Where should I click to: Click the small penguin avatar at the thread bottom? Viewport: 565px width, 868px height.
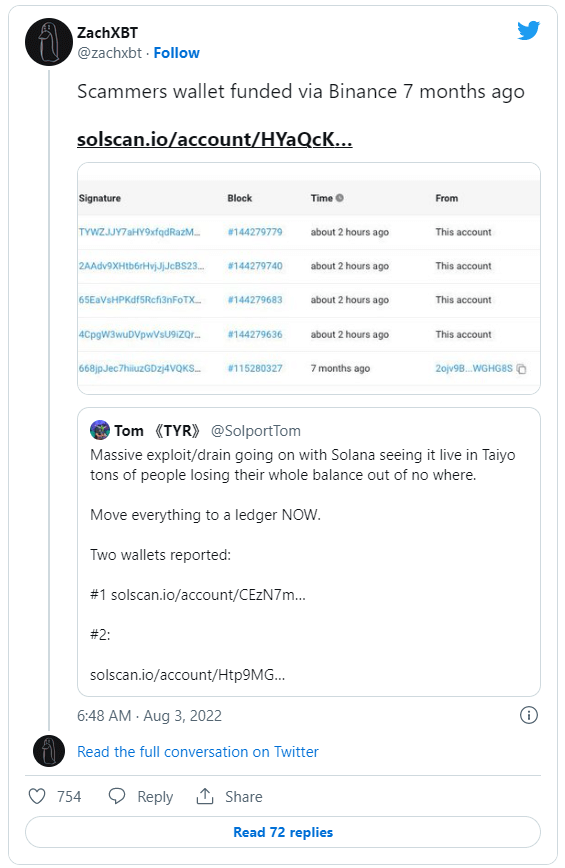[49, 751]
